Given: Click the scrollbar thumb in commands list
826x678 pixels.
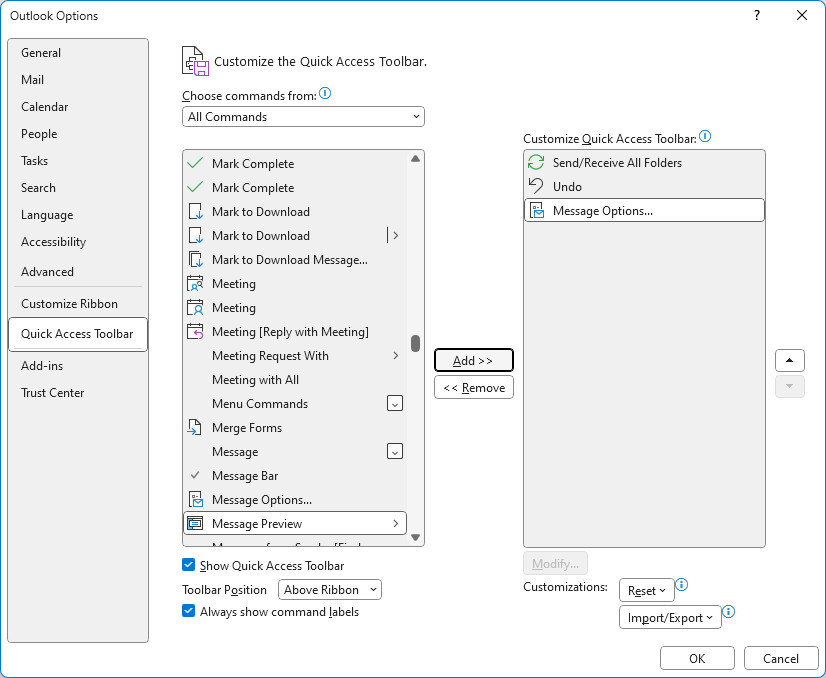Looking at the screenshot, I should 416,343.
